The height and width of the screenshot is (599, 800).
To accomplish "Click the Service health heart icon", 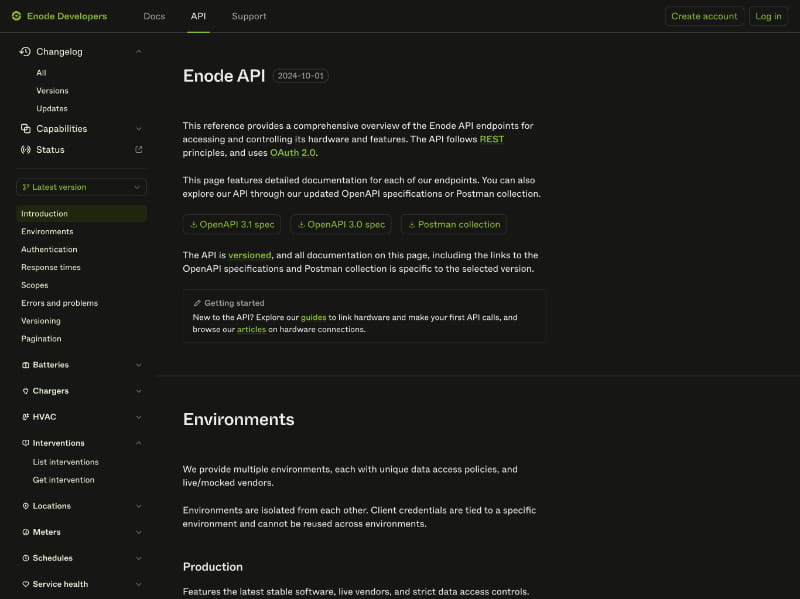I will [26, 584].
